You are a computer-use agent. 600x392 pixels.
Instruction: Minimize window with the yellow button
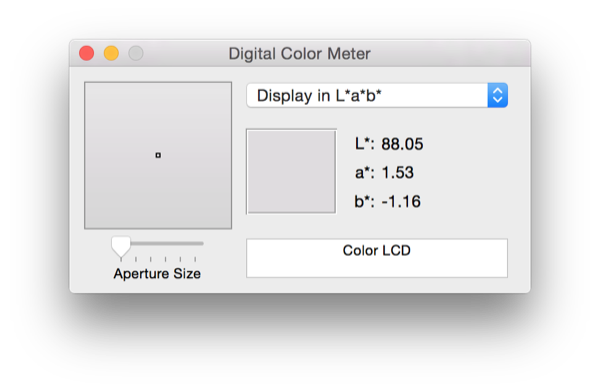111,53
